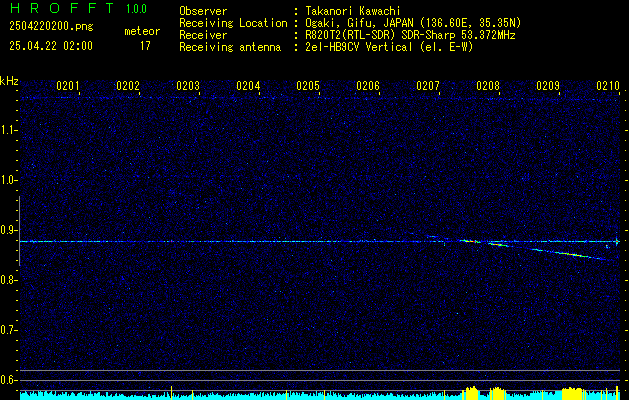Click the meteor count 17
The image size is (629, 400).
[x=145, y=46]
